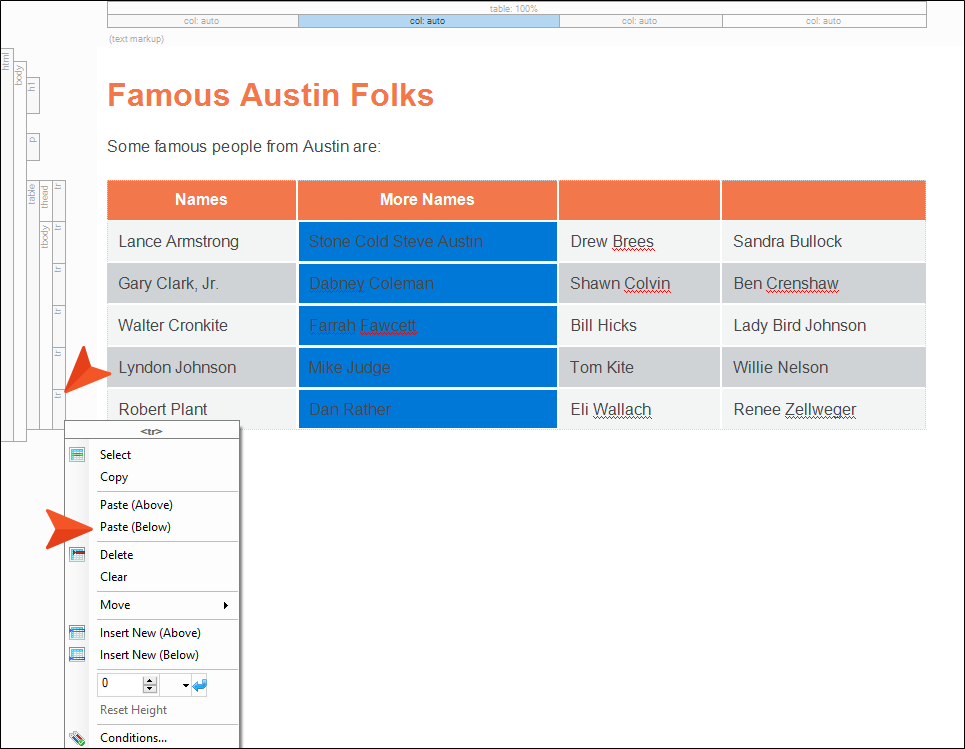Screen dimensions: 965x749
Task: Select the body structure bar
Action: tap(20, 251)
